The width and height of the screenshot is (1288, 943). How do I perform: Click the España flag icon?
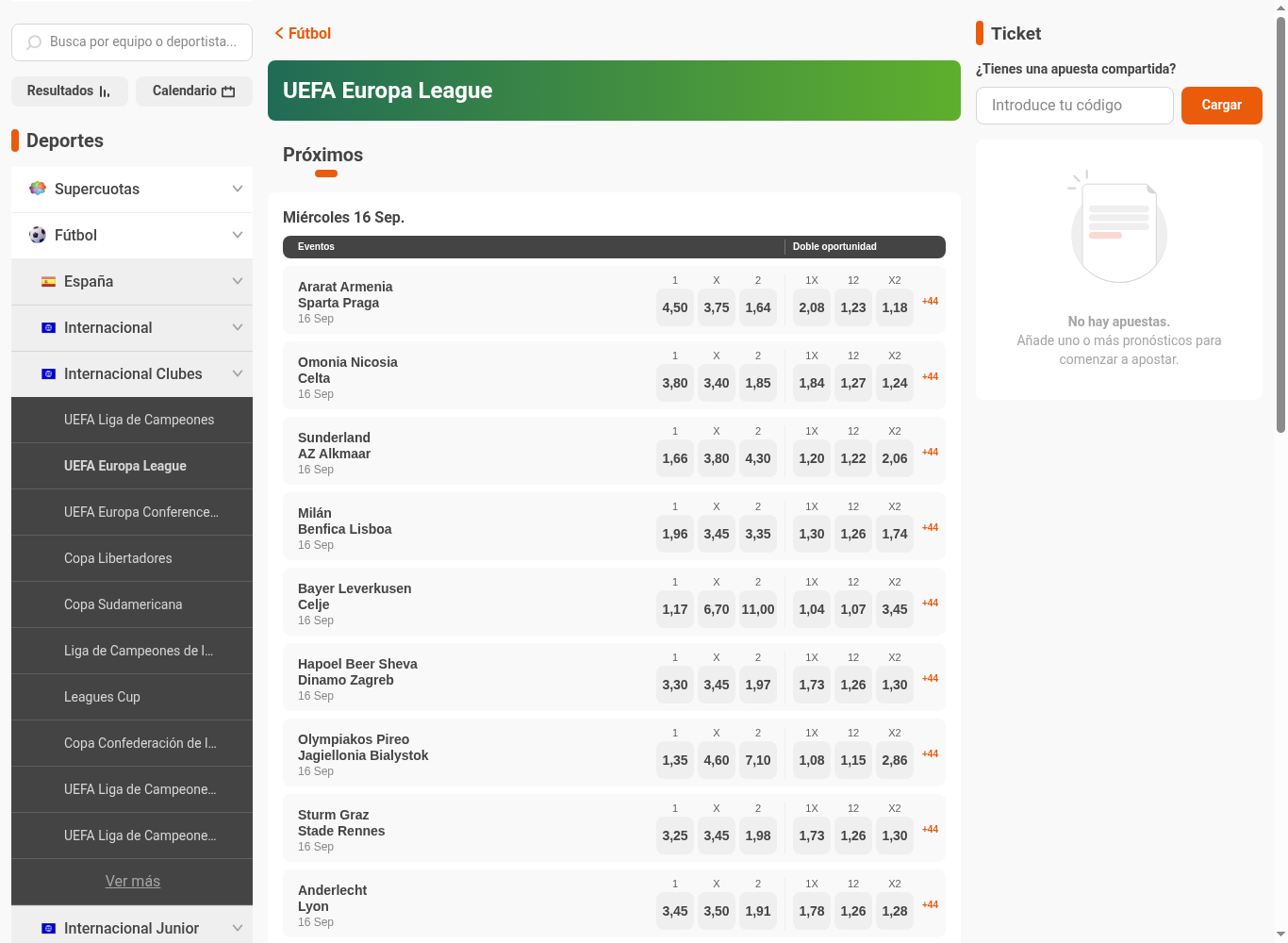coord(48,281)
